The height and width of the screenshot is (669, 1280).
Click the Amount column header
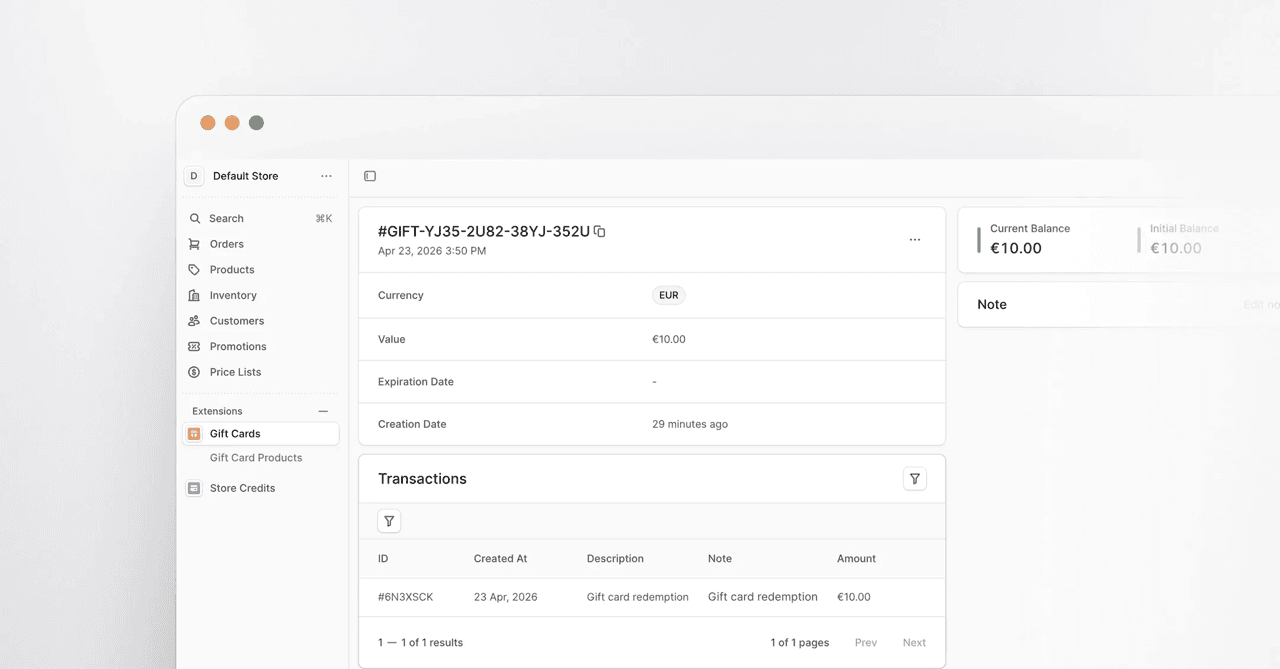point(856,559)
